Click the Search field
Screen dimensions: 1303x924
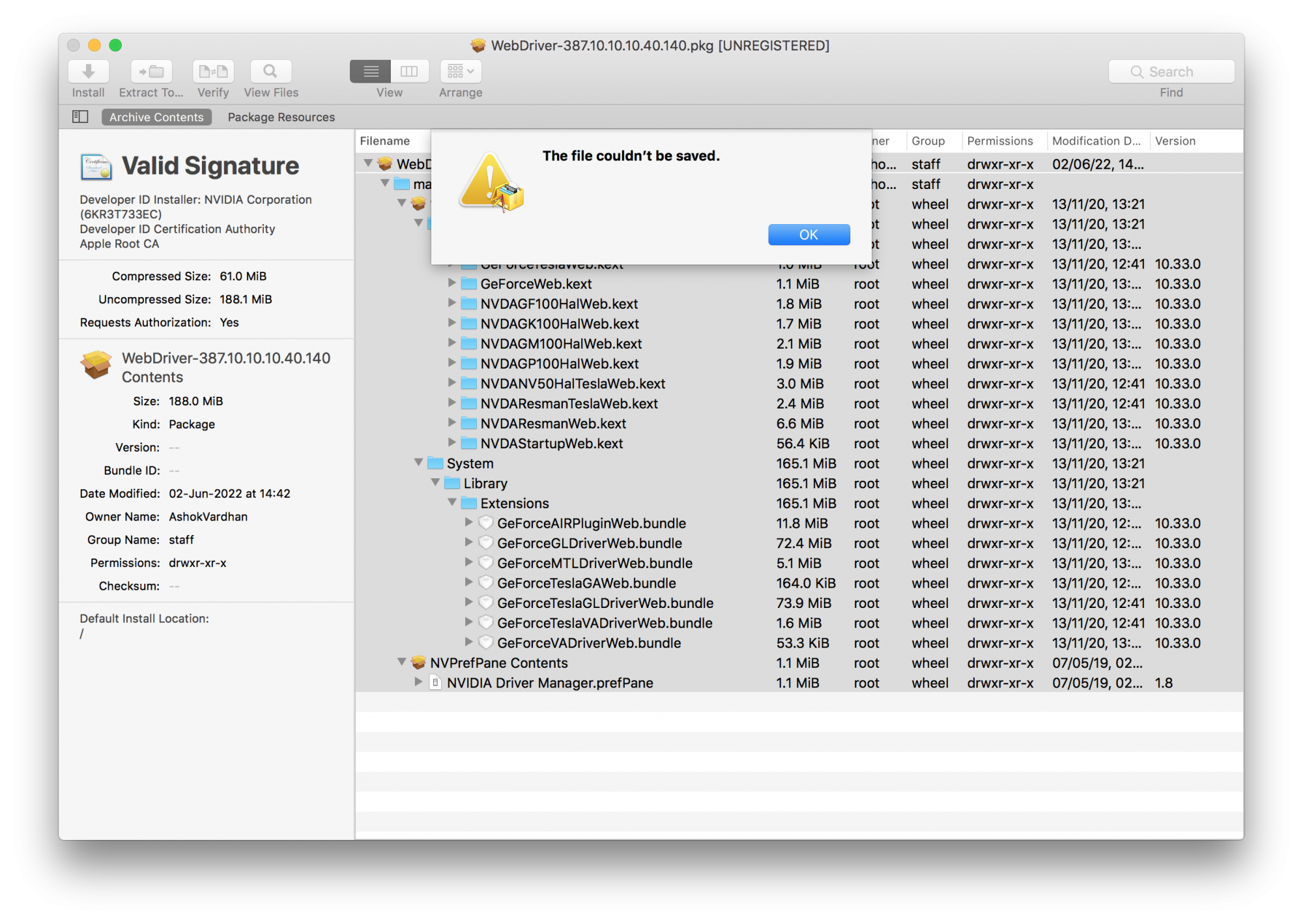[1171, 72]
